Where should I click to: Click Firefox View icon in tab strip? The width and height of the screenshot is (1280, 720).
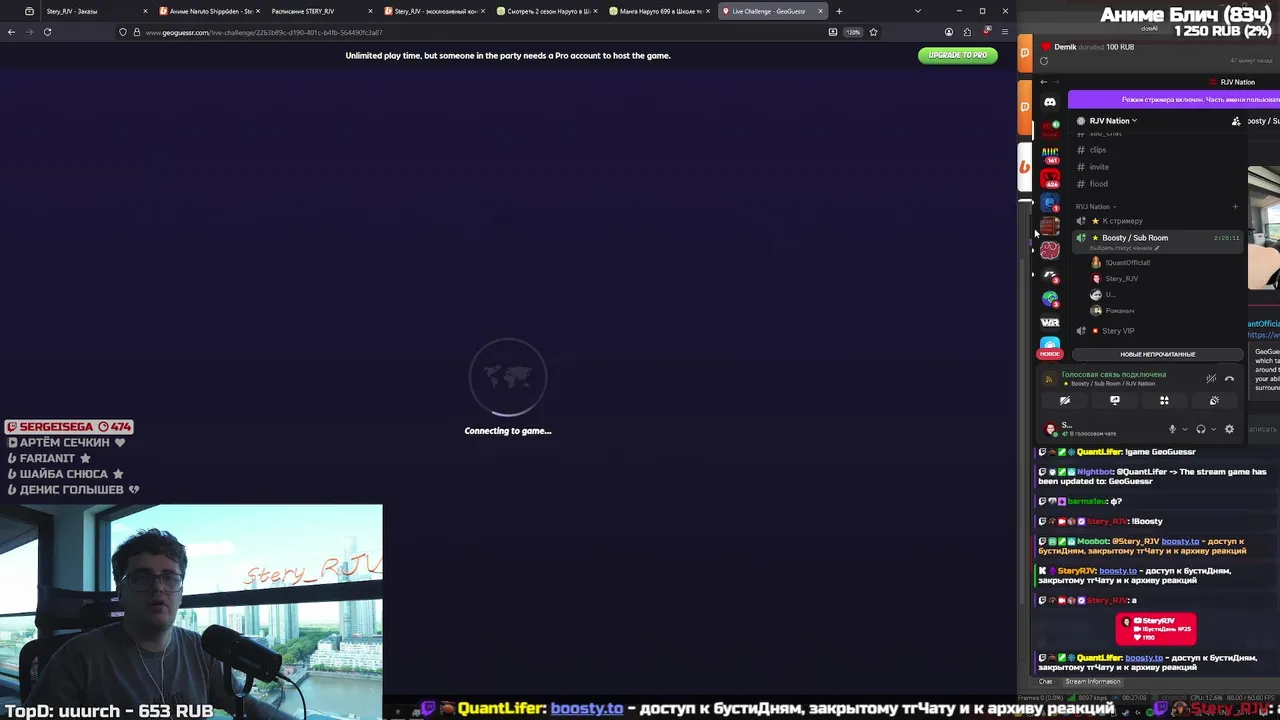tap(29, 11)
